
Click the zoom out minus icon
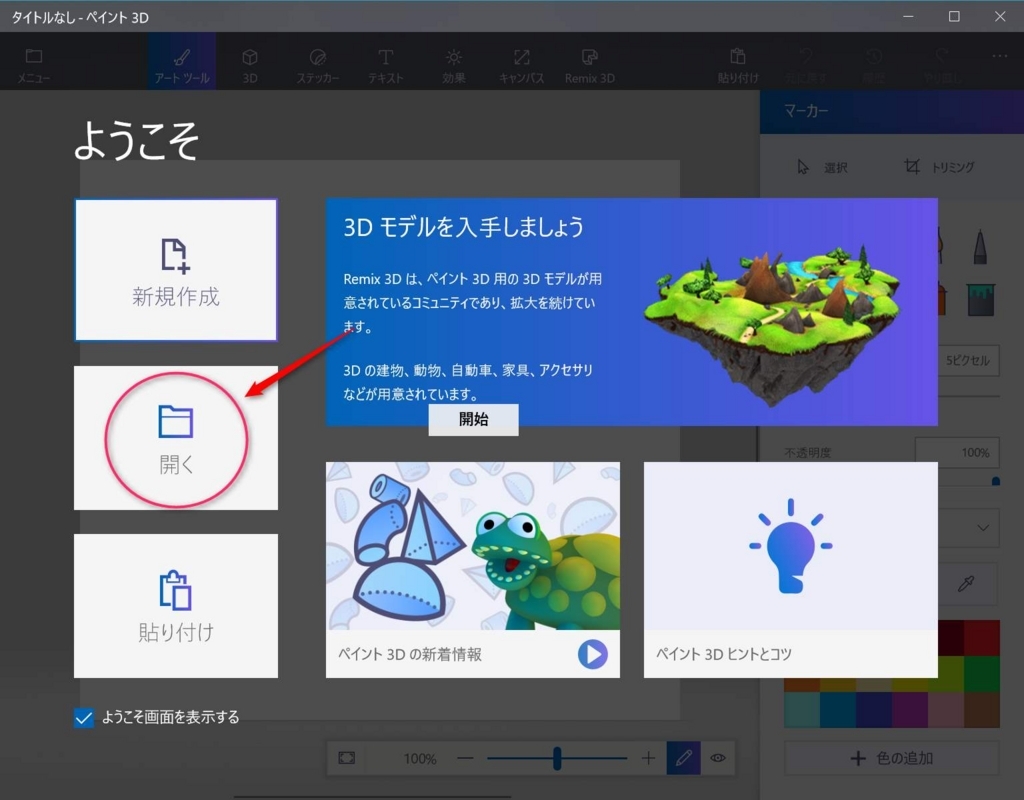click(x=465, y=758)
